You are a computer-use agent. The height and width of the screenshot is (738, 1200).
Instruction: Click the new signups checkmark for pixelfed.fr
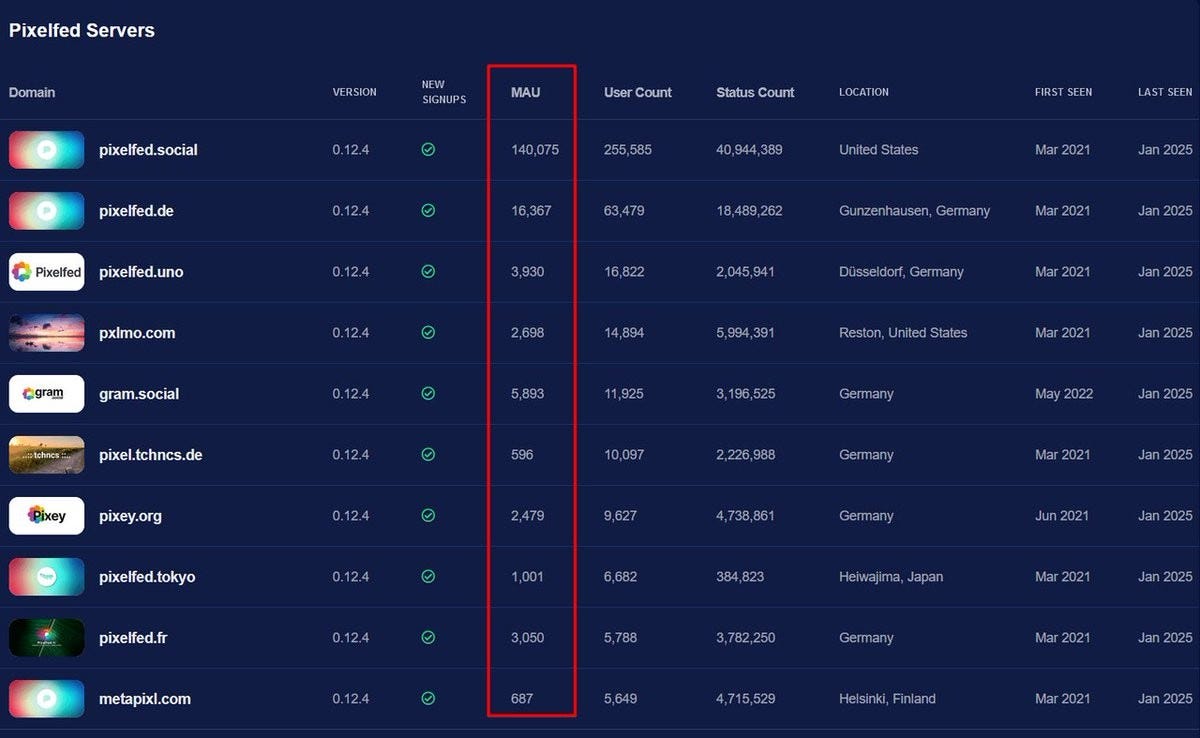[x=428, y=638]
